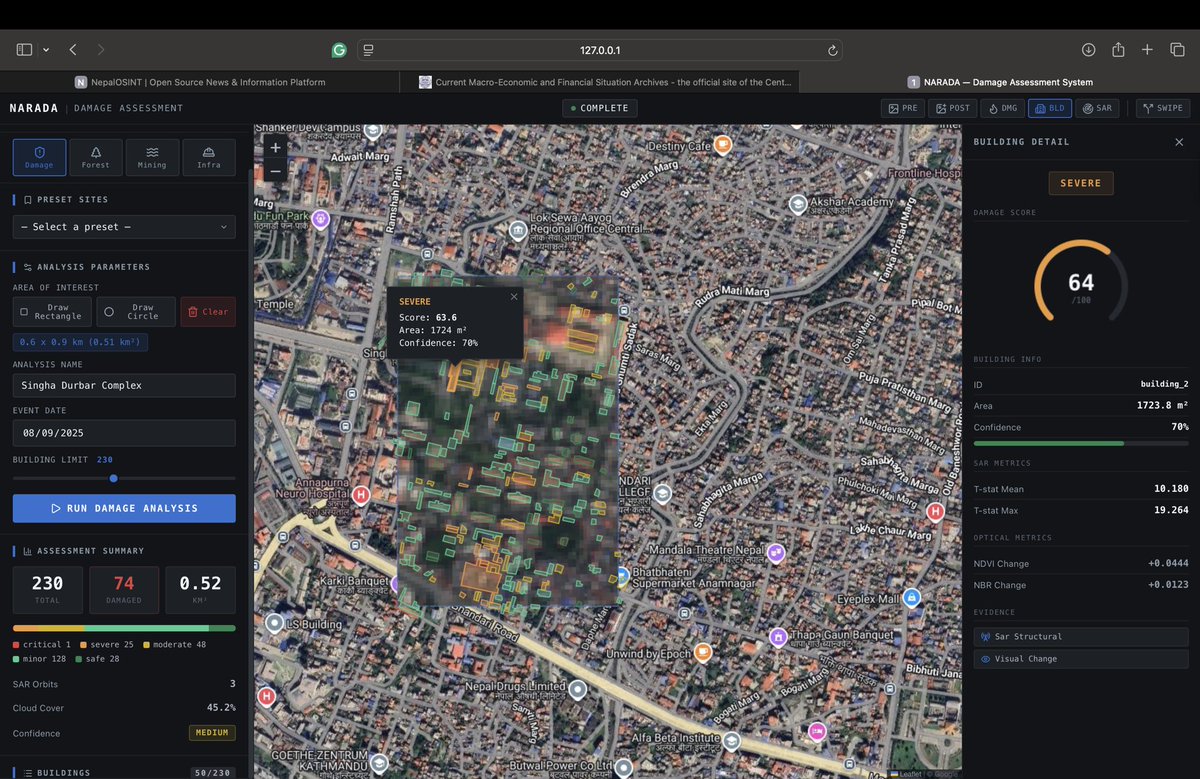Click Draw Circle button
This screenshot has height=779, width=1200.
136,312
